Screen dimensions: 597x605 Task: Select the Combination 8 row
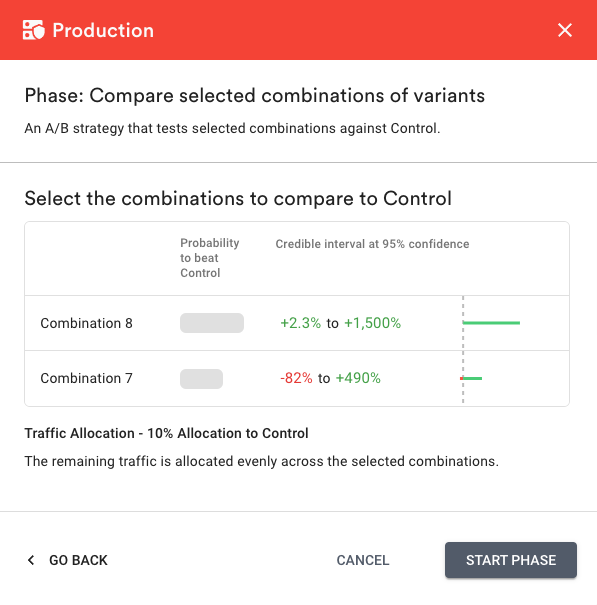297,323
